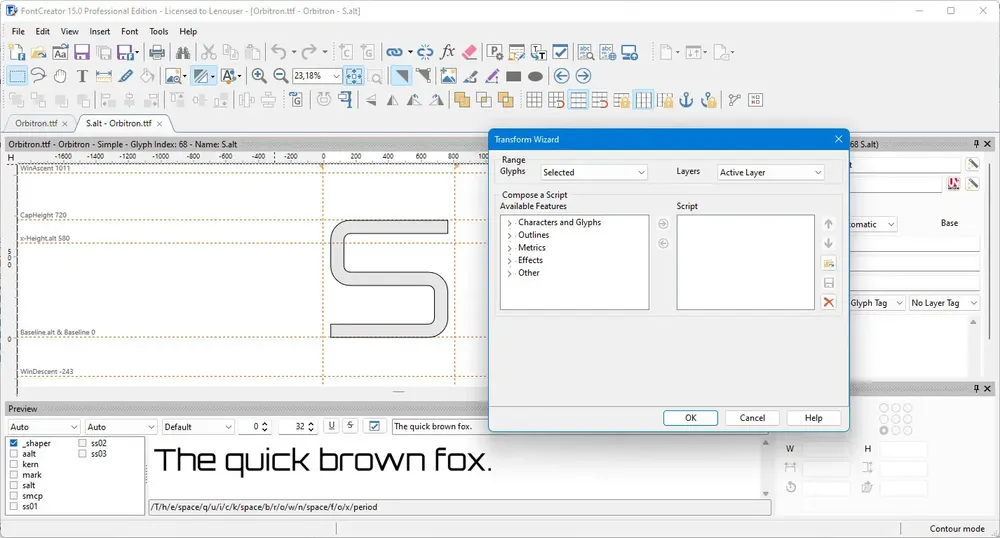The width and height of the screenshot is (1000, 538).
Task: Choose the measure ruler tool
Action: click(x=103, y=76)
